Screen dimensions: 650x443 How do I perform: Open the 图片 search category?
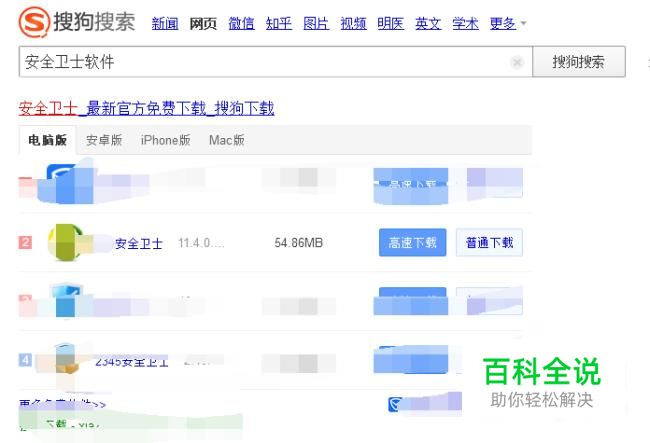316,24
